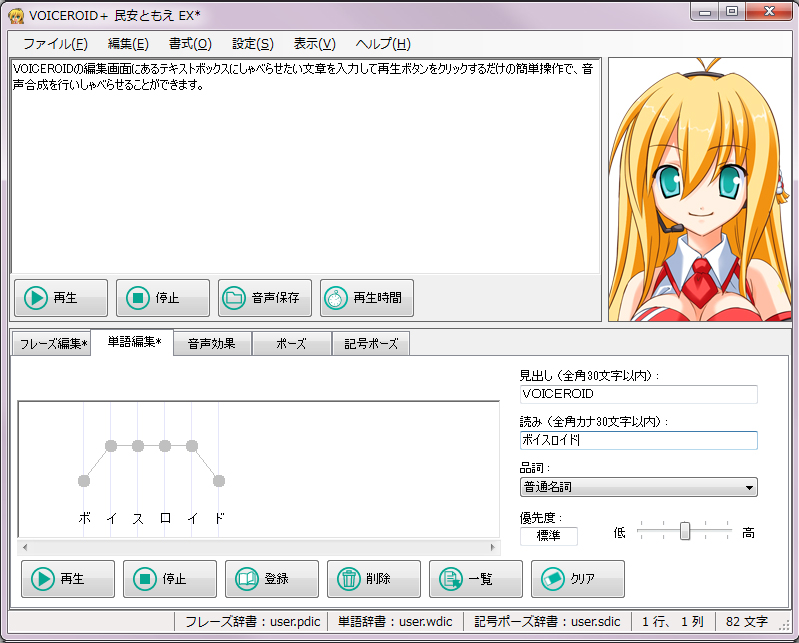
Task: Click the 標準 priority value box
Action: click(549, 536)
